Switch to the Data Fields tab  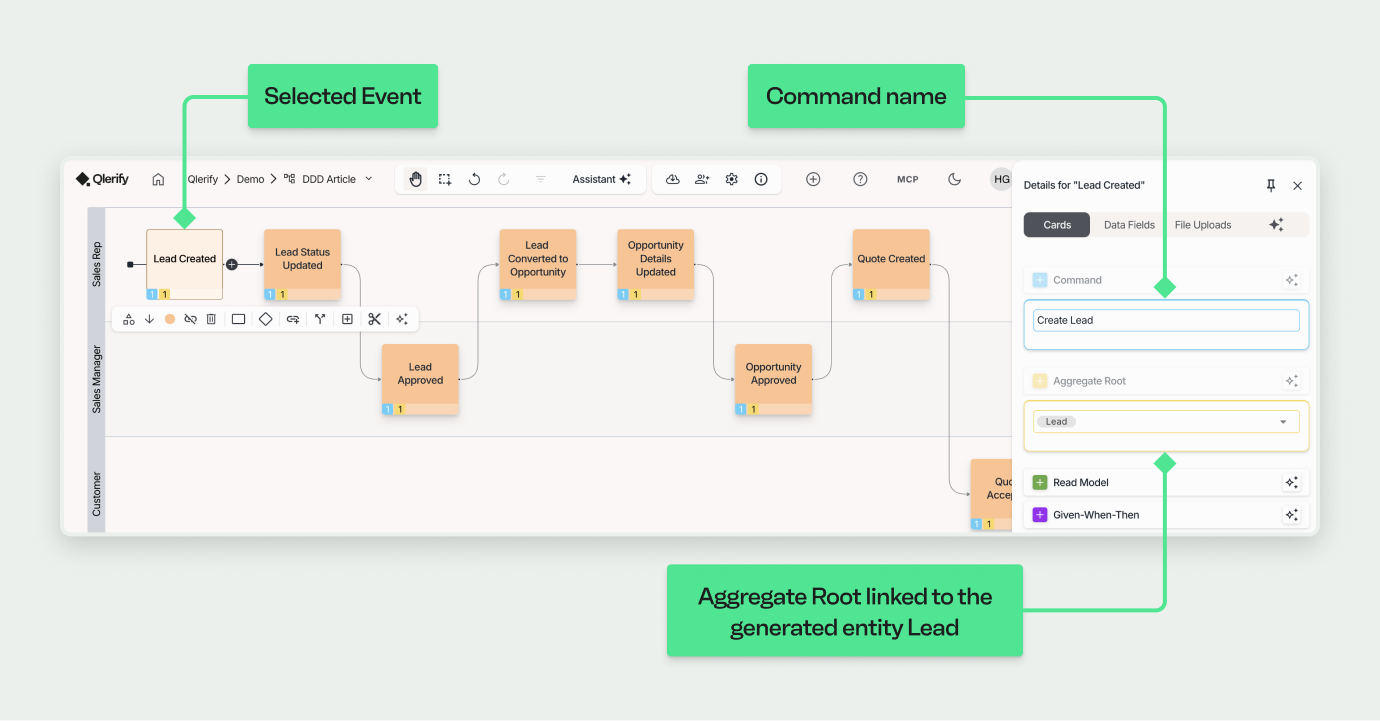[1129, 225]
